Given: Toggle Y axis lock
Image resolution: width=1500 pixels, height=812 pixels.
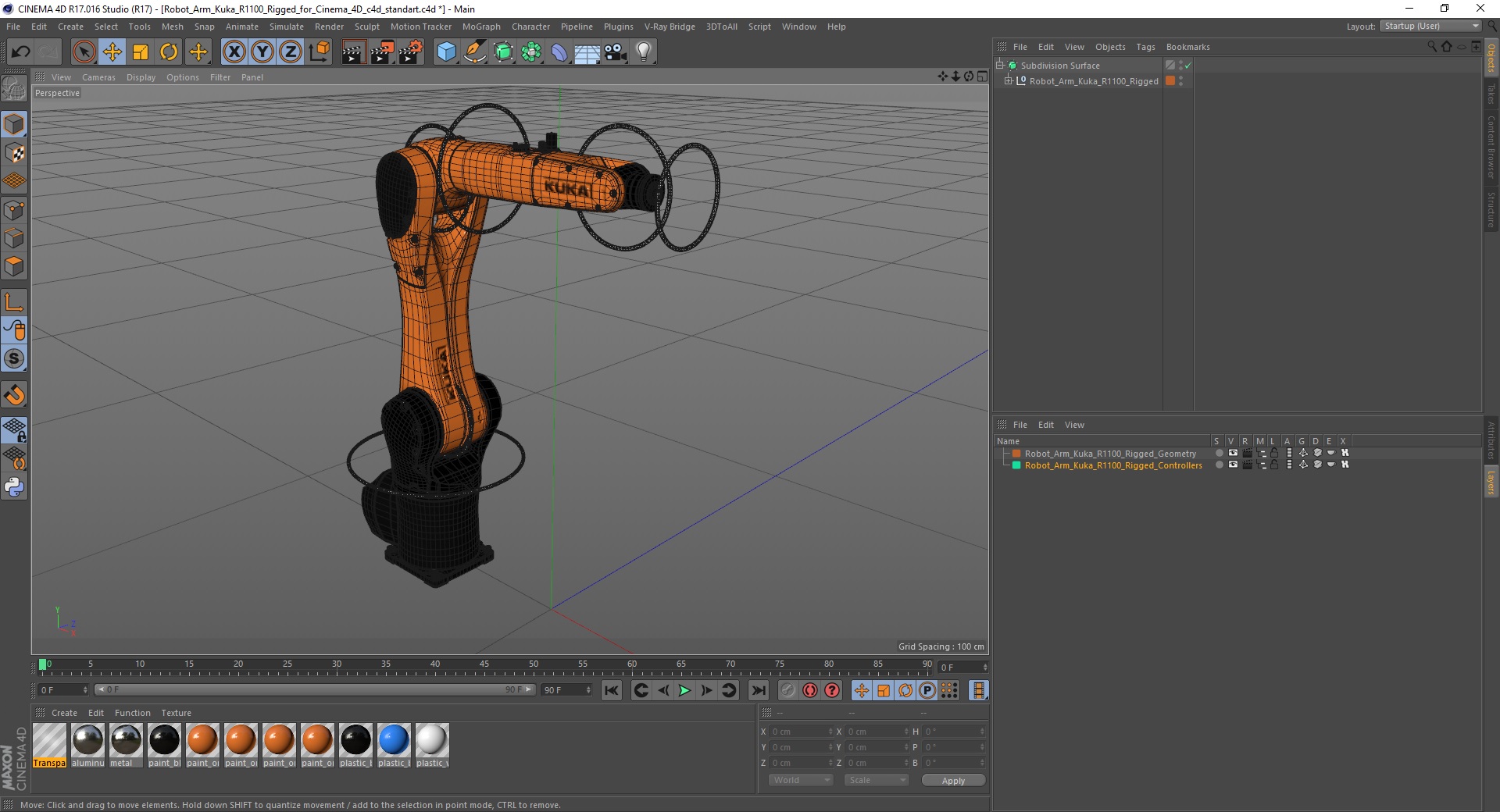Looking at the screenshot, I should point(262,52).
